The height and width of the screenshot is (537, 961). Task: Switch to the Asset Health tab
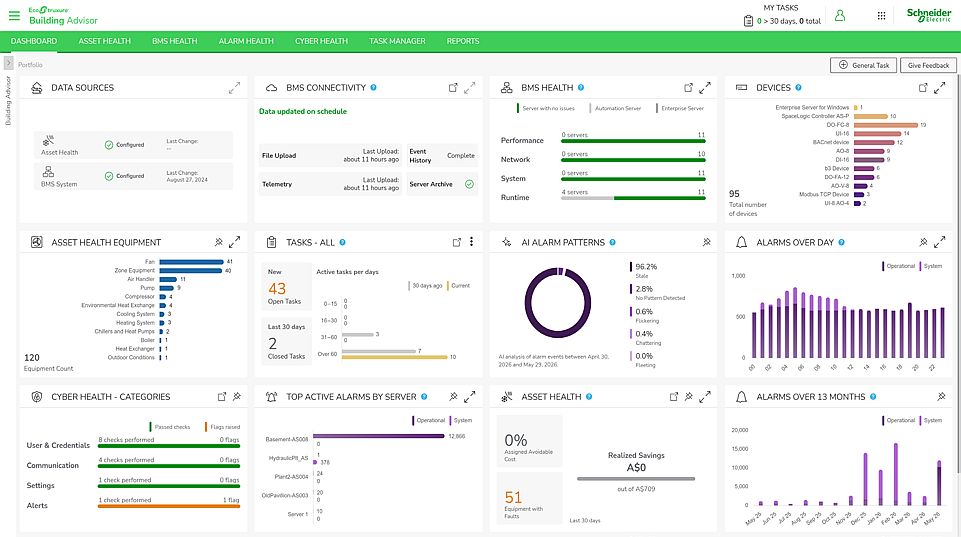(x=105, y=41)
